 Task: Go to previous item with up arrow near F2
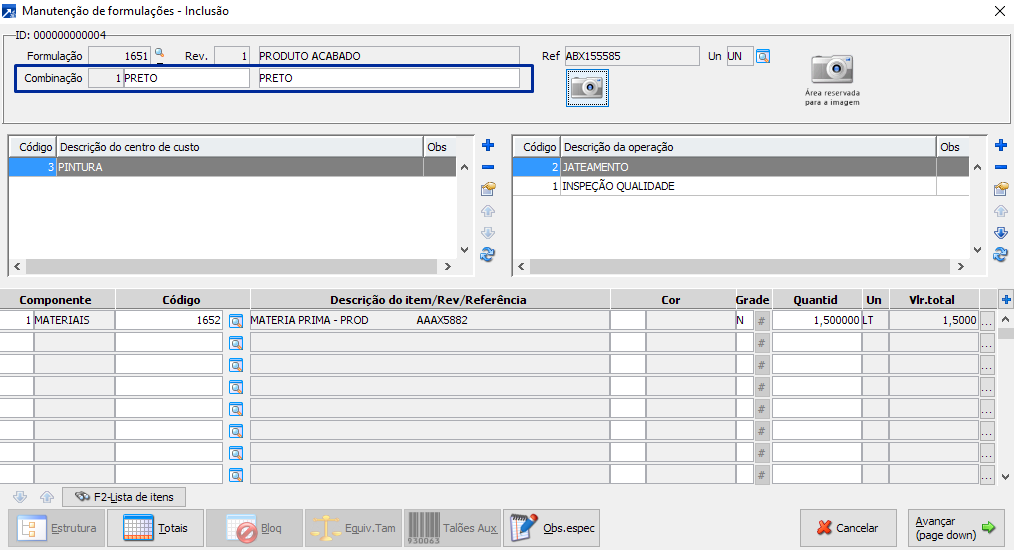coord(47,497)
